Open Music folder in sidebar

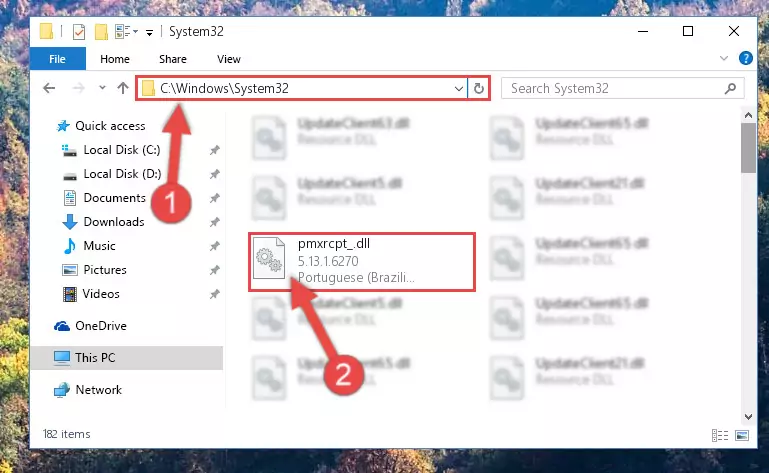point(100,246)
